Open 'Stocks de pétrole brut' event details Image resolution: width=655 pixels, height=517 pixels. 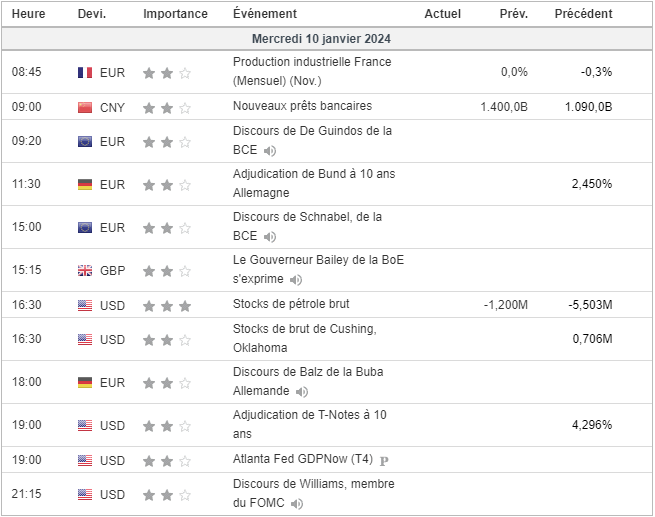290,304
